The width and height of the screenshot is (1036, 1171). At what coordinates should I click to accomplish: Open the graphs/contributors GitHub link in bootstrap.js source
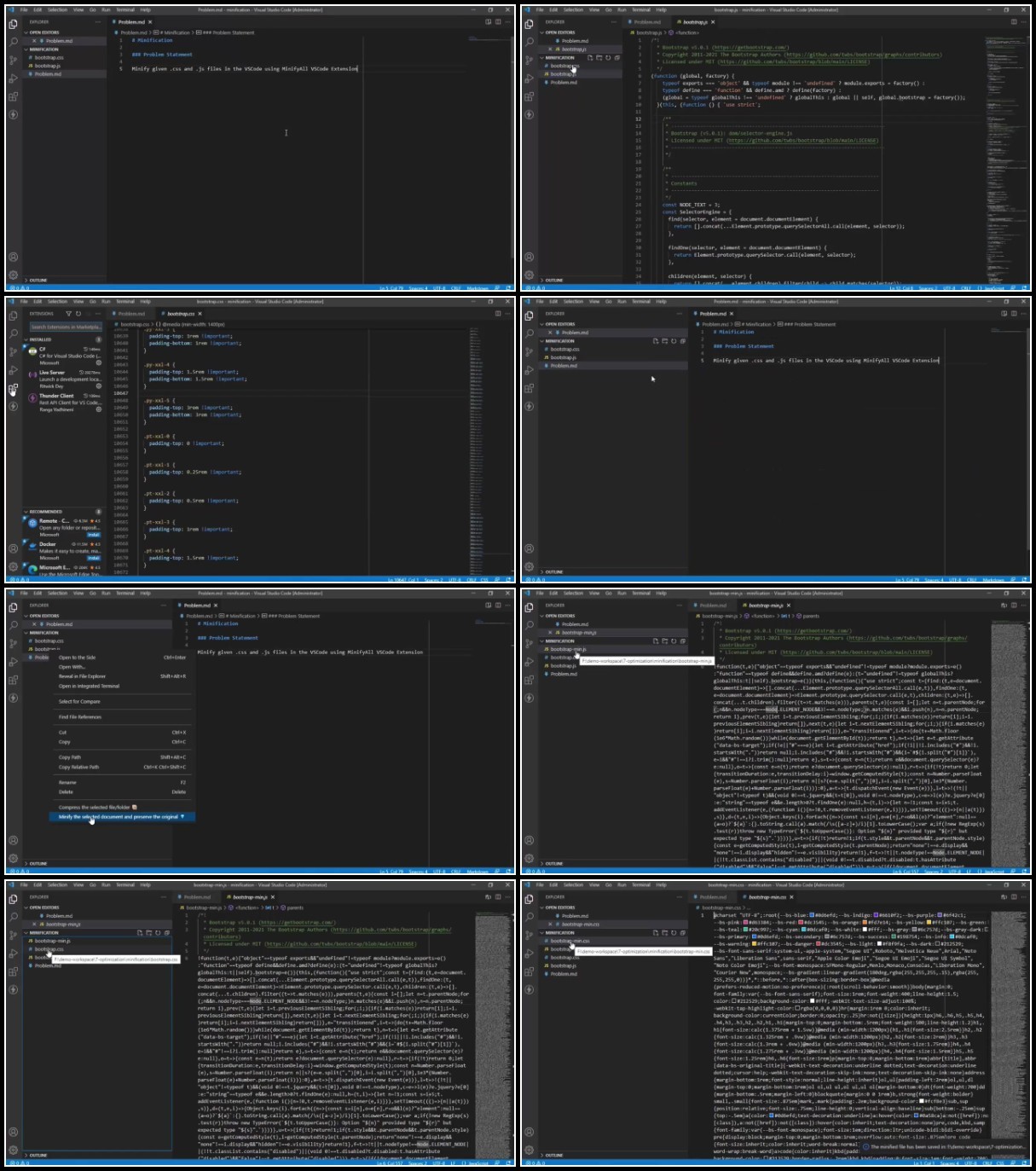click(x=862, y=55)
